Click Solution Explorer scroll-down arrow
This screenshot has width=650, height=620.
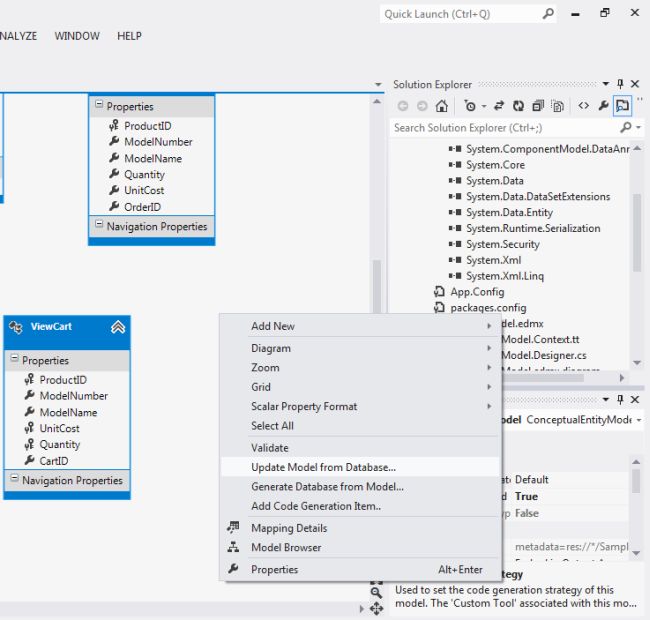pyautogui.click(x=637, y=363)
